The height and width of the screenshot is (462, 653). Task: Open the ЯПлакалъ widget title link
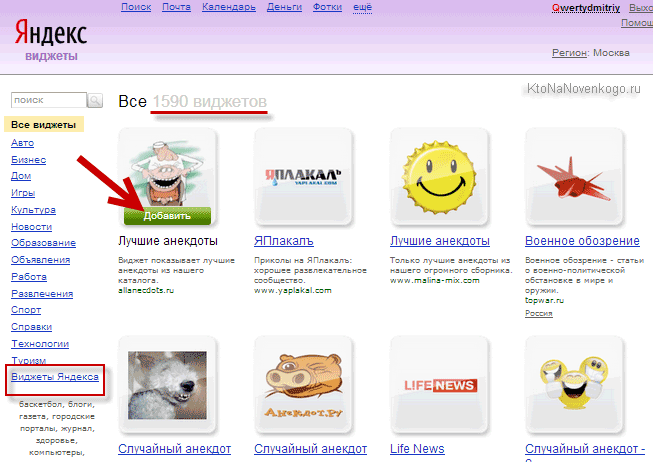(284, 241)
